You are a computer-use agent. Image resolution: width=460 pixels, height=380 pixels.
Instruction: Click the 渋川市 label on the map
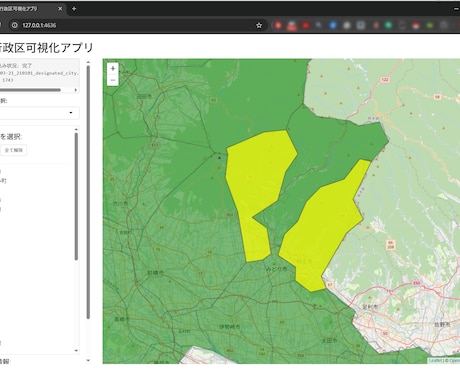click(x=120, y=203)
